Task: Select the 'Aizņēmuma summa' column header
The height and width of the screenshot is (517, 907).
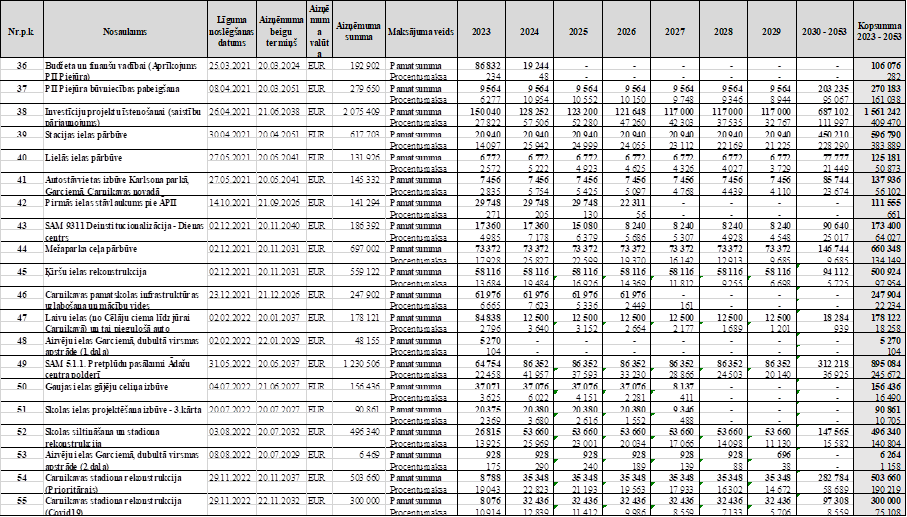Action: tap(359, 31)
